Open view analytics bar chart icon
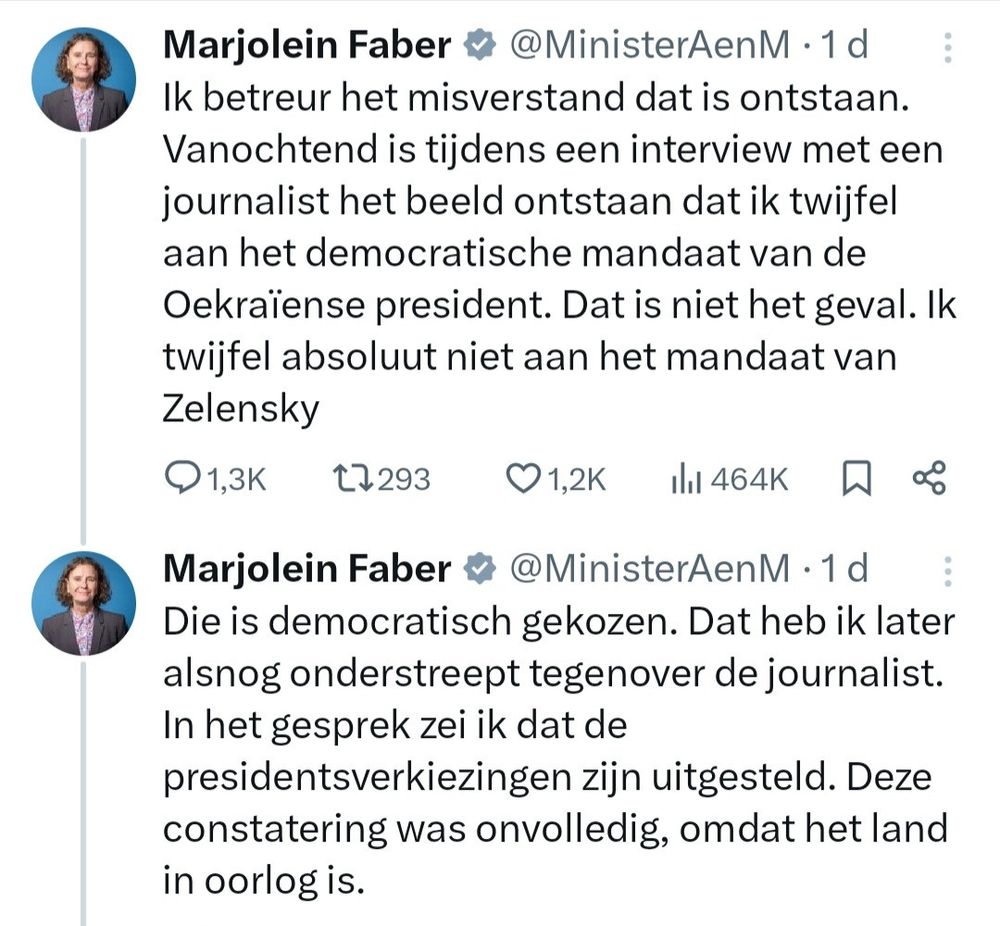The width and height of the screenshot is (1000, 926). [684, 480]
